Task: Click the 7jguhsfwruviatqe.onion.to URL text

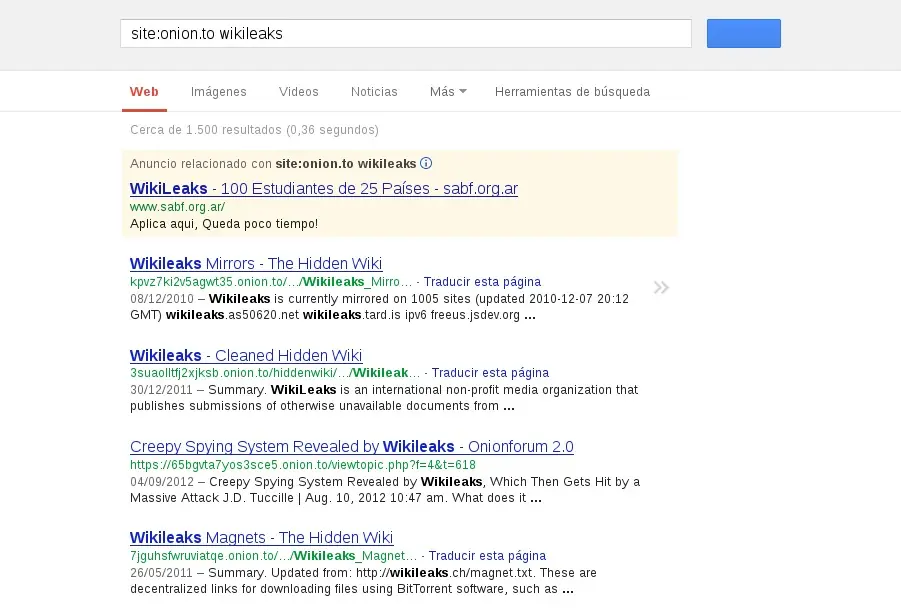Action: coord(274,556)
